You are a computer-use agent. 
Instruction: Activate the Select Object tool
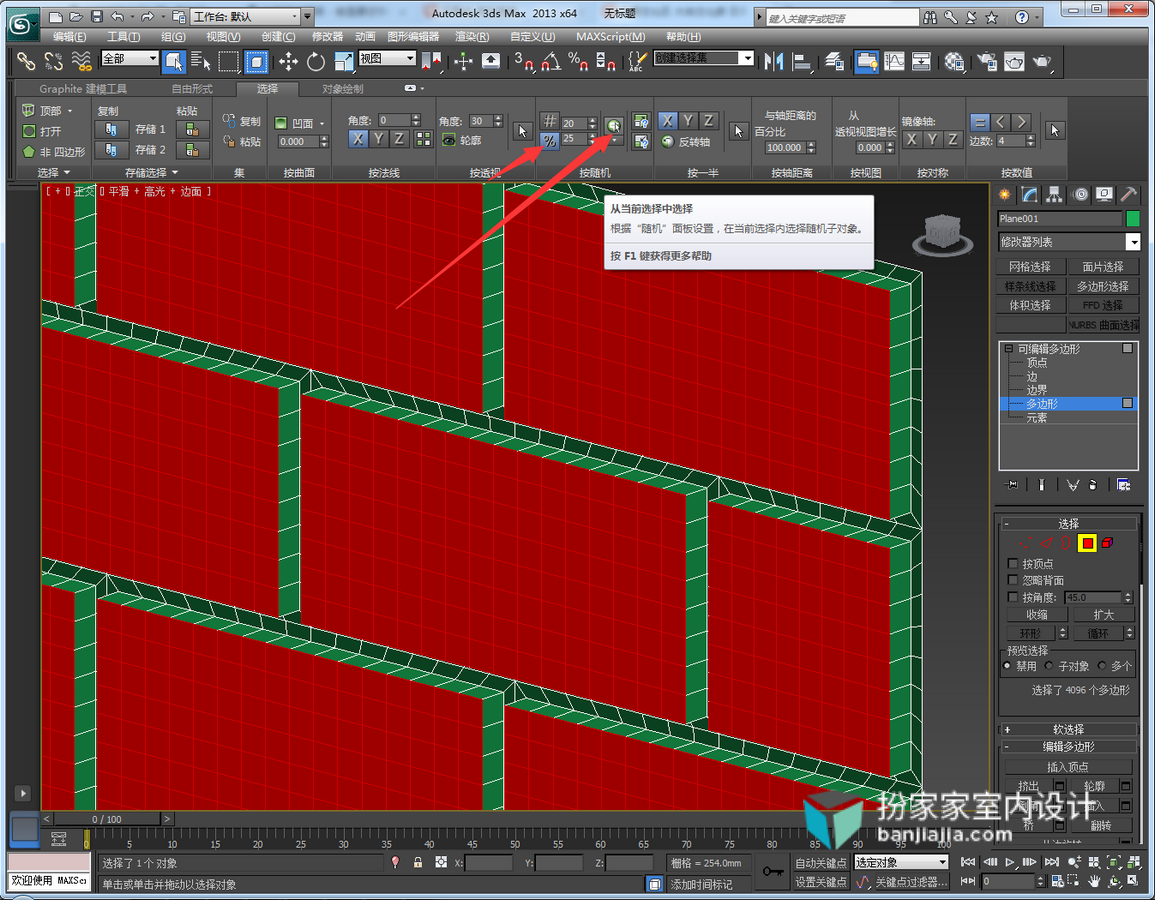(174, 61)
